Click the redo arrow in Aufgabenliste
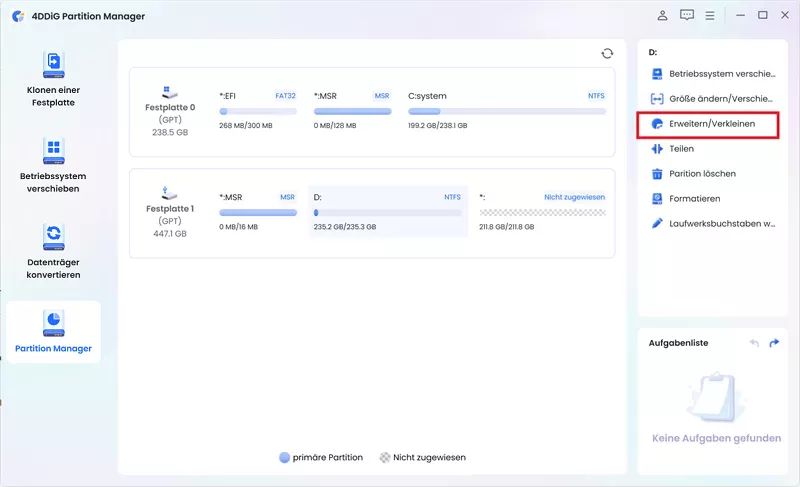 (774, 343)
